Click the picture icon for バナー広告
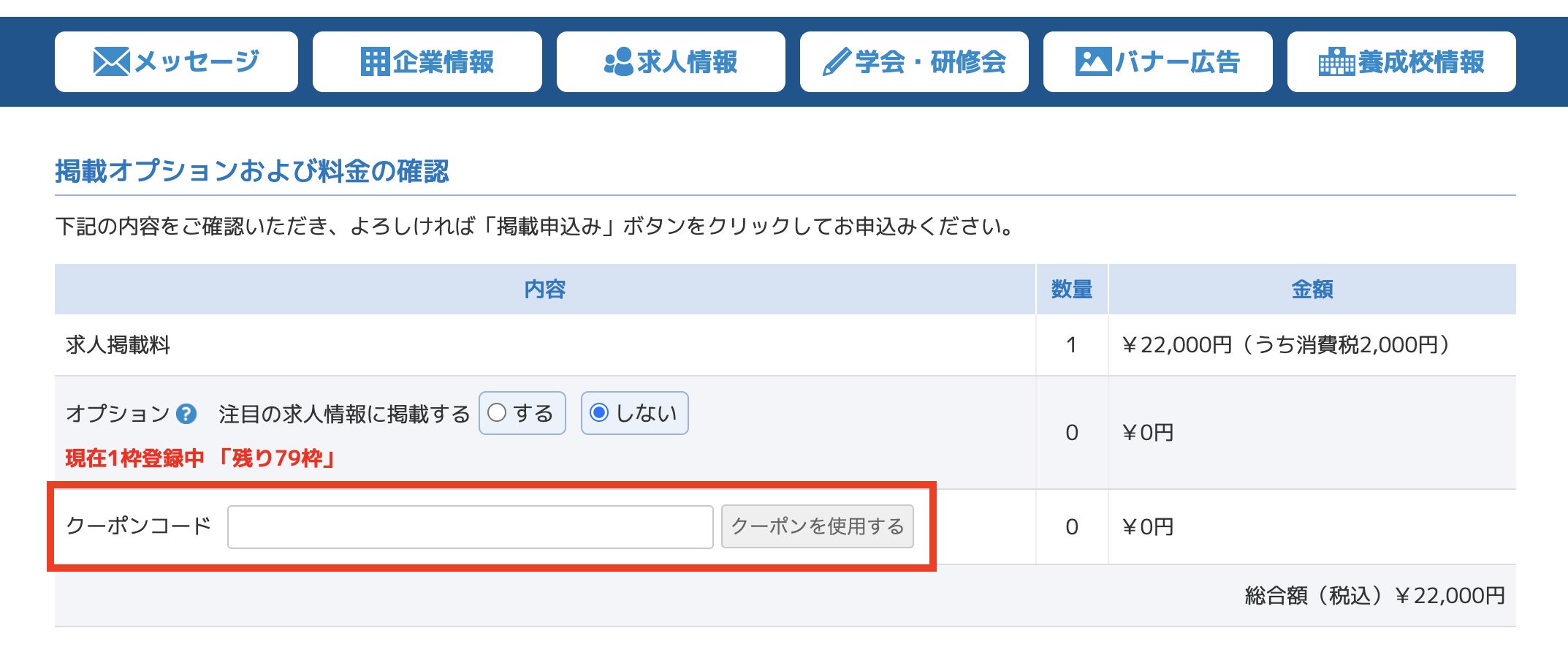Screen dimensions: 1568x666 1093,61
